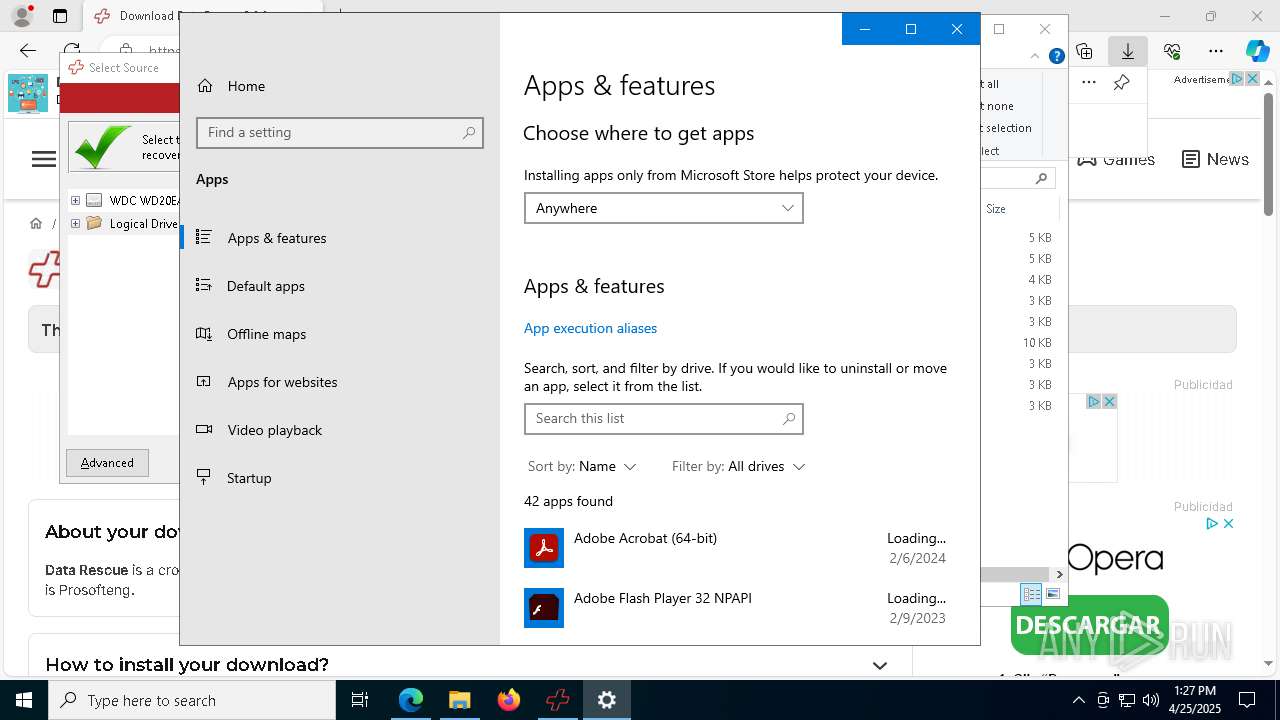The height and width of the screenshot is (720, 1280).
Task: Select WDC WD20EA drive in source list
Action: (132, 200)
